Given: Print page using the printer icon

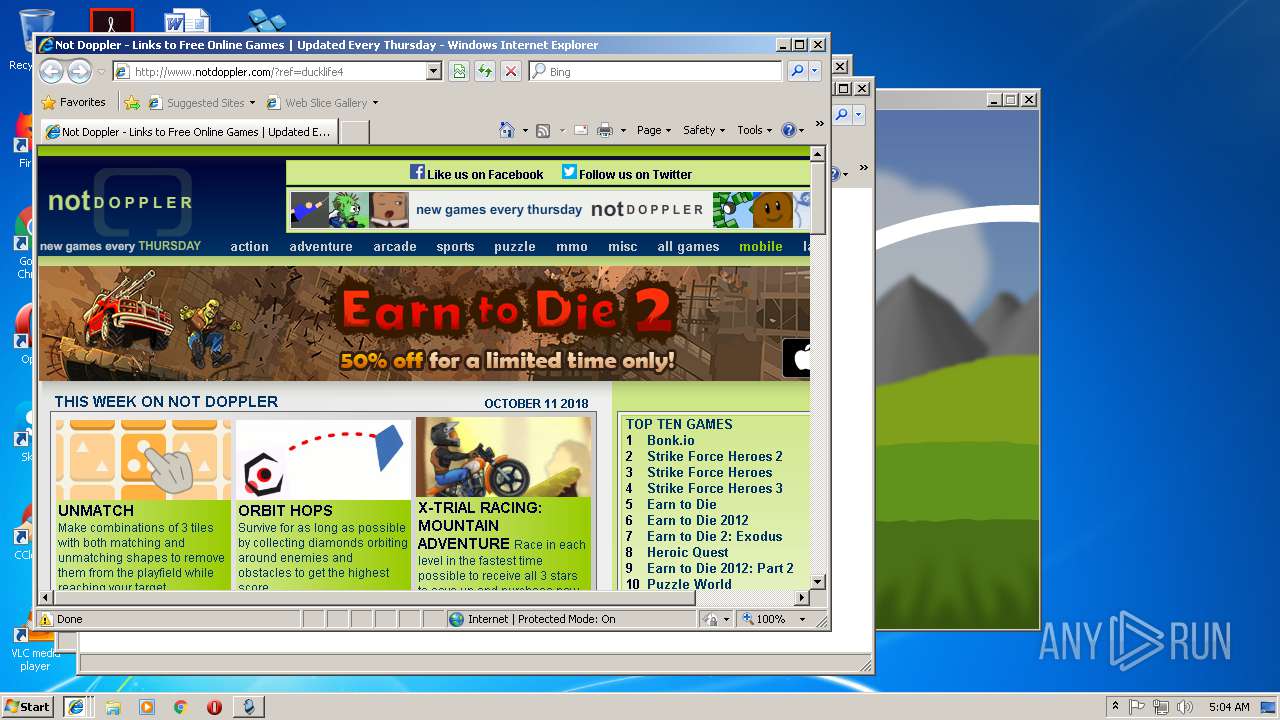Looking at the screenshot, I should point(605,130).
